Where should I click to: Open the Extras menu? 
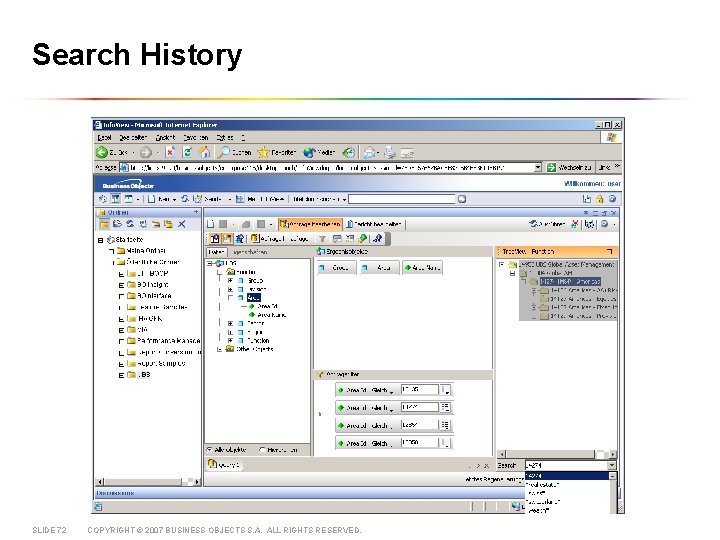[x=225, y=137]
